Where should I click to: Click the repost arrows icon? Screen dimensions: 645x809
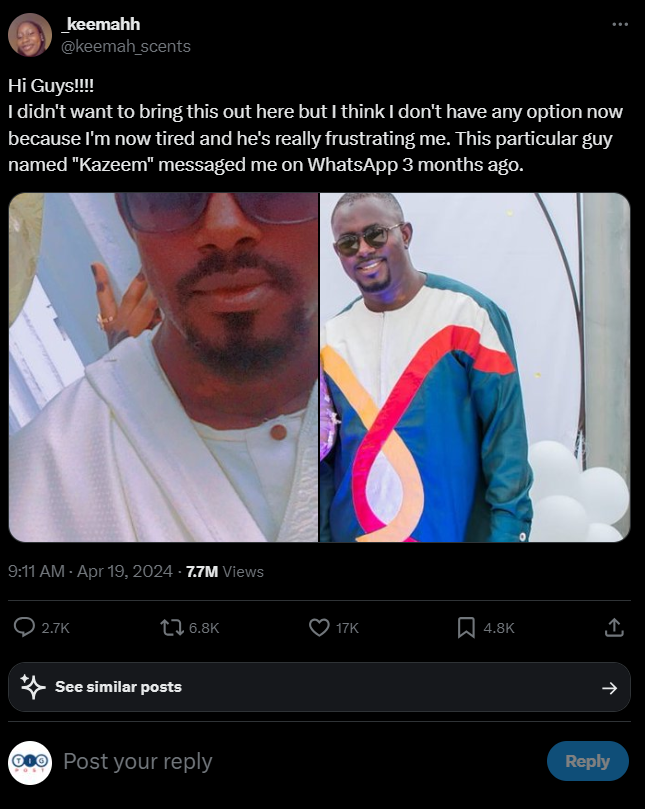tap(172, 627)
